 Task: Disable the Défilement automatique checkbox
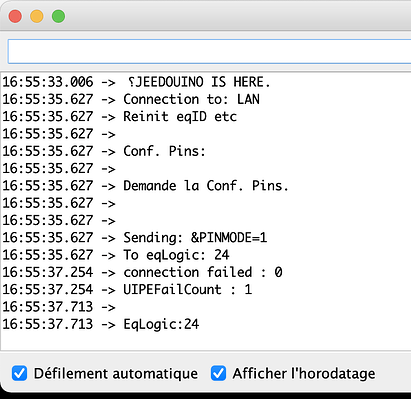tap(19, 373)
